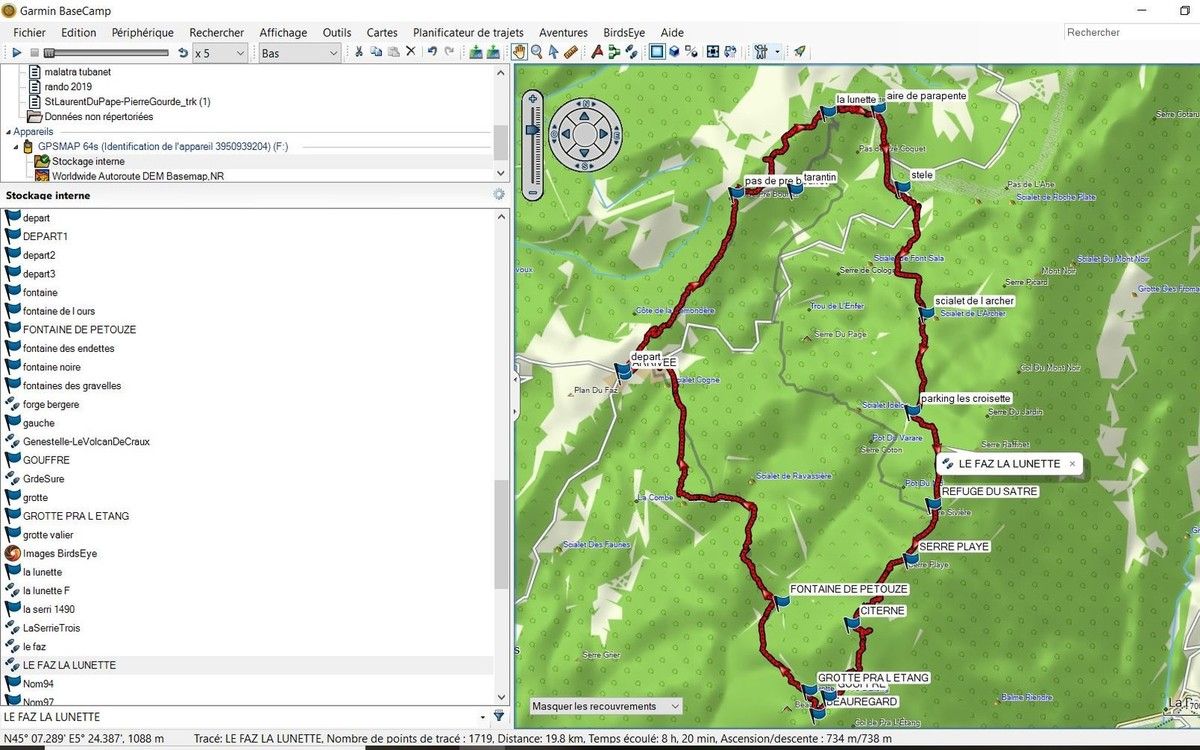Click the Rechercher search field
1200x750 pixels.
point(1130,33)
